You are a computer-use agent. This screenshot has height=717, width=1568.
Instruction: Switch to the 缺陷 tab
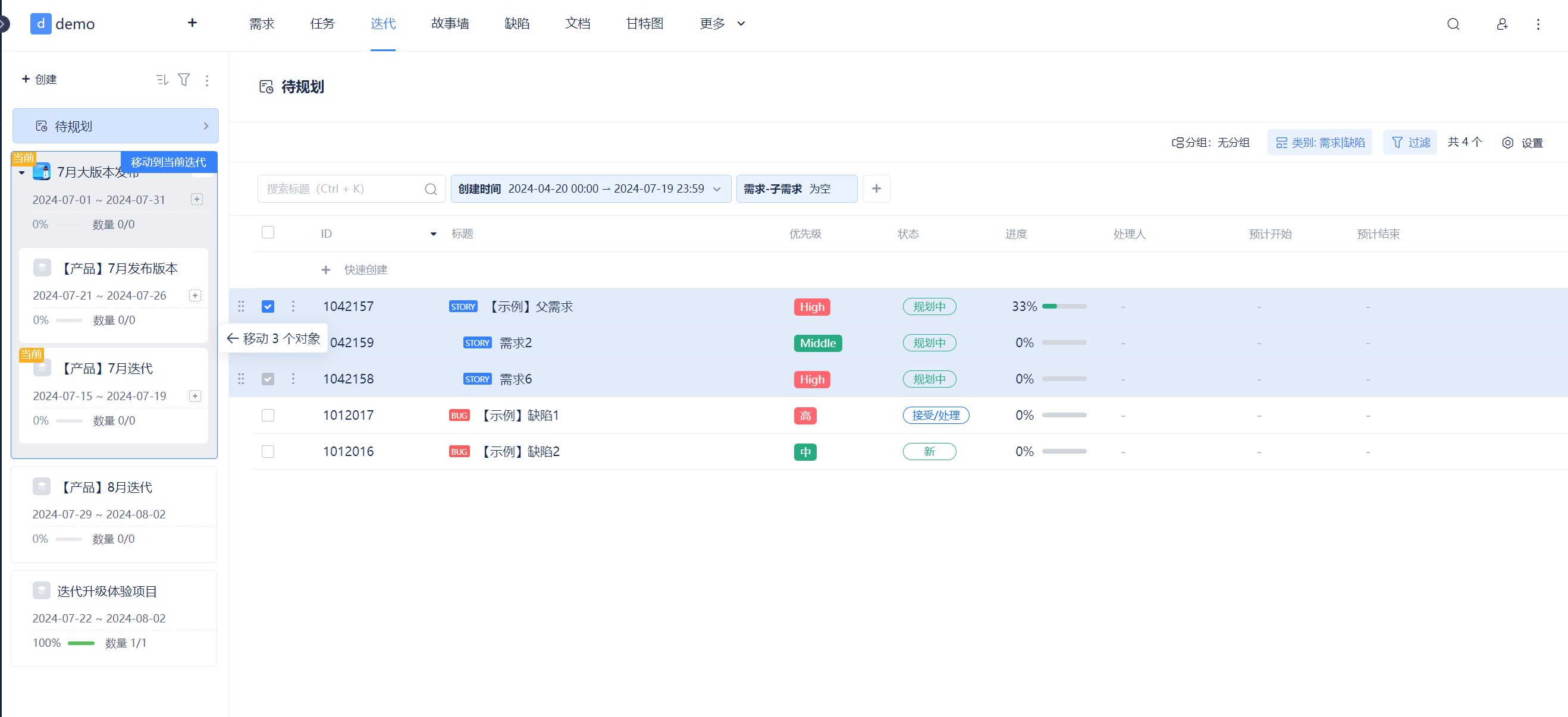(x=517, y=24)
